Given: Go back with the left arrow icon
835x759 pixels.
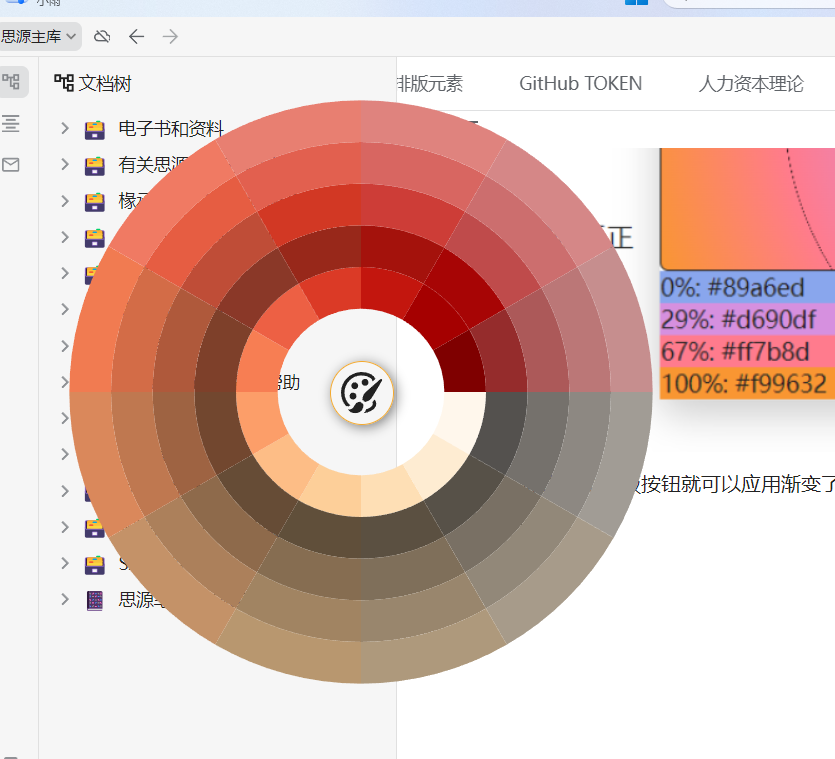Looking at the screenshot, I should (x=137, y=37).
